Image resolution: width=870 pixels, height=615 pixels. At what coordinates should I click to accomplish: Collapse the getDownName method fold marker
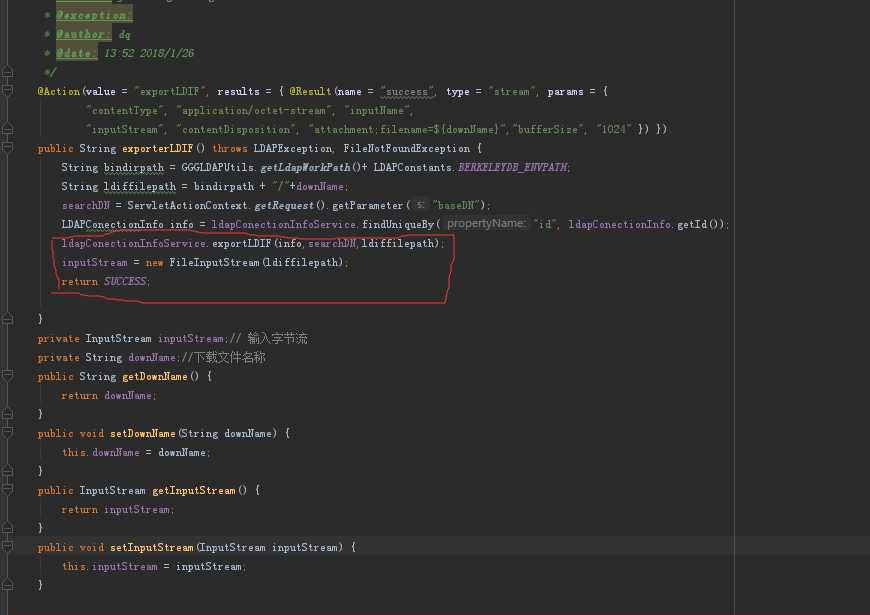coord(7,376)
